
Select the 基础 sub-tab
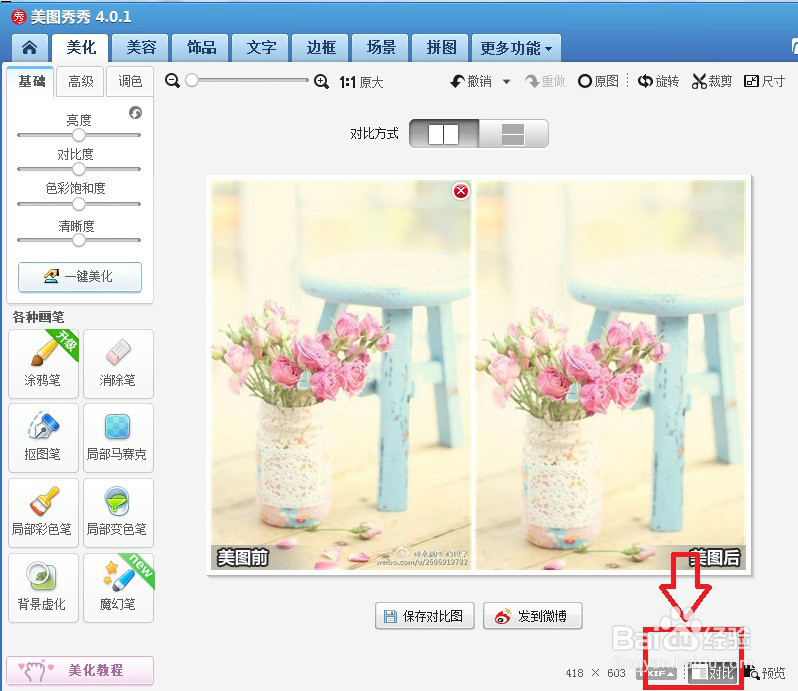tap(31, 81)
